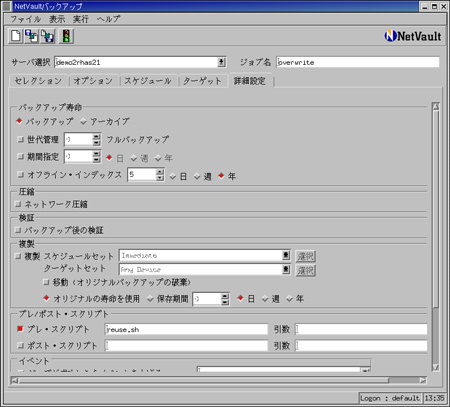Switch to the ターゲット tab
Screen dimensions: 450x407
click(202, 81)
